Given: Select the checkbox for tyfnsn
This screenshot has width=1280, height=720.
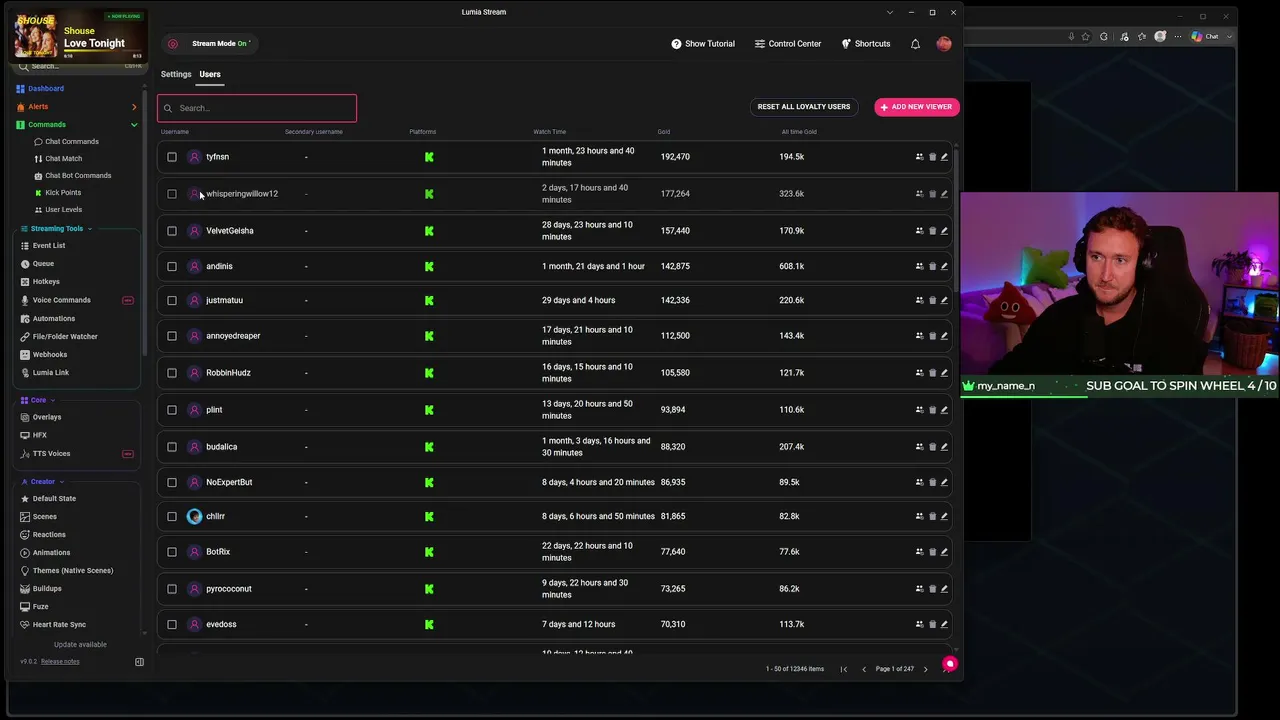Looking at the screenshot, I should tap(172, 157).
